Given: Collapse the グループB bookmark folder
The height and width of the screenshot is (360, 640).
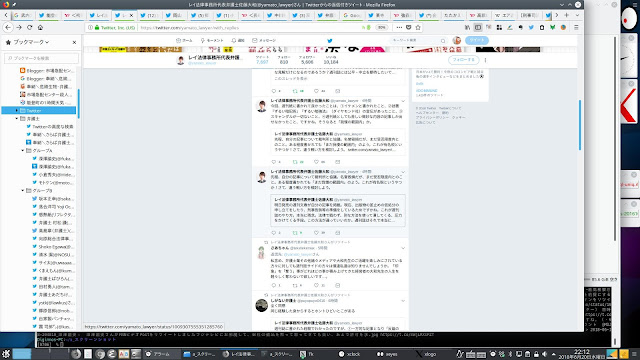Looking at the screenshot, I should [x=23, y=191].
